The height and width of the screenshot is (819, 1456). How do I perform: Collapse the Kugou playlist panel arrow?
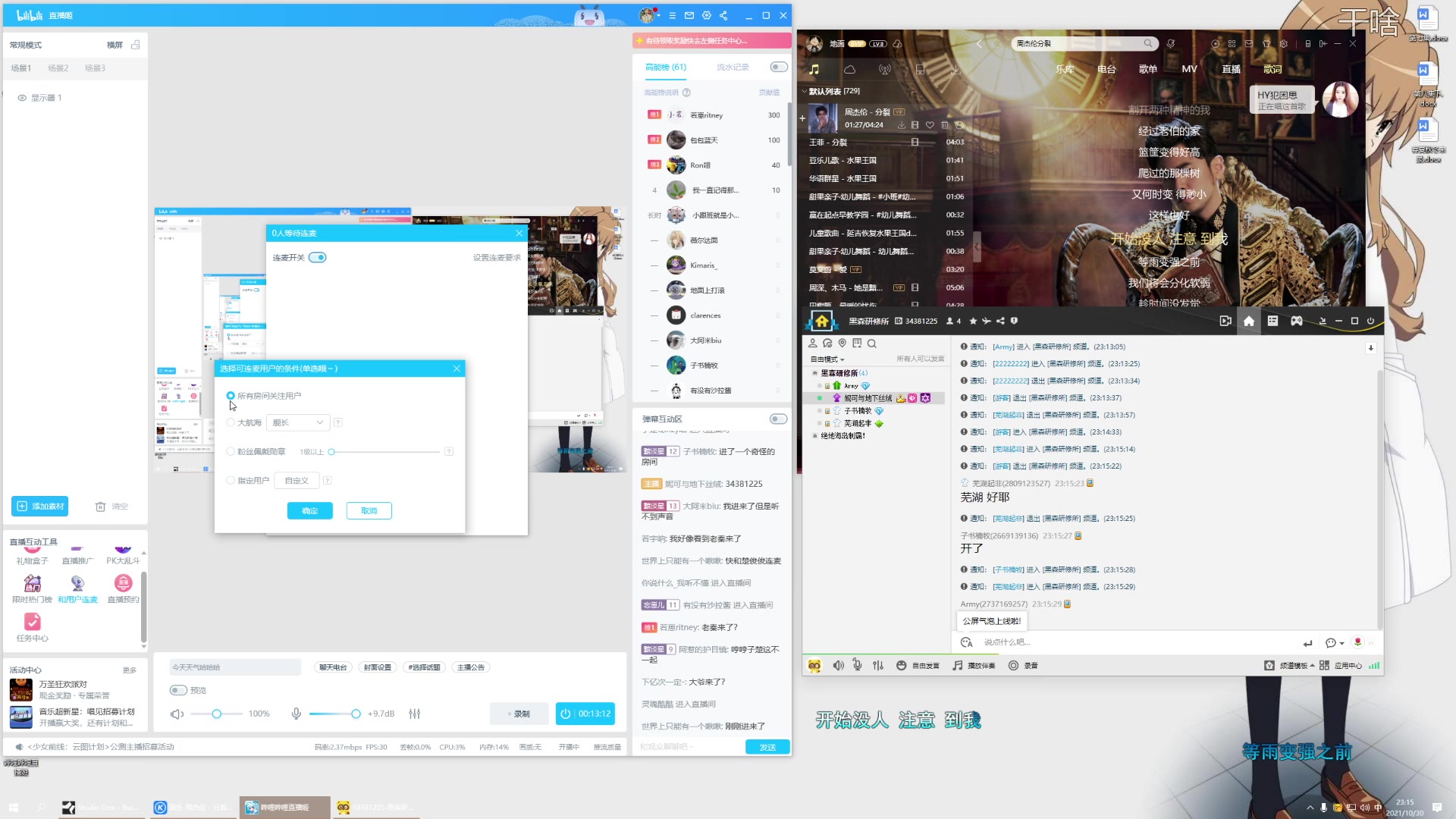[x=977, y=246]
